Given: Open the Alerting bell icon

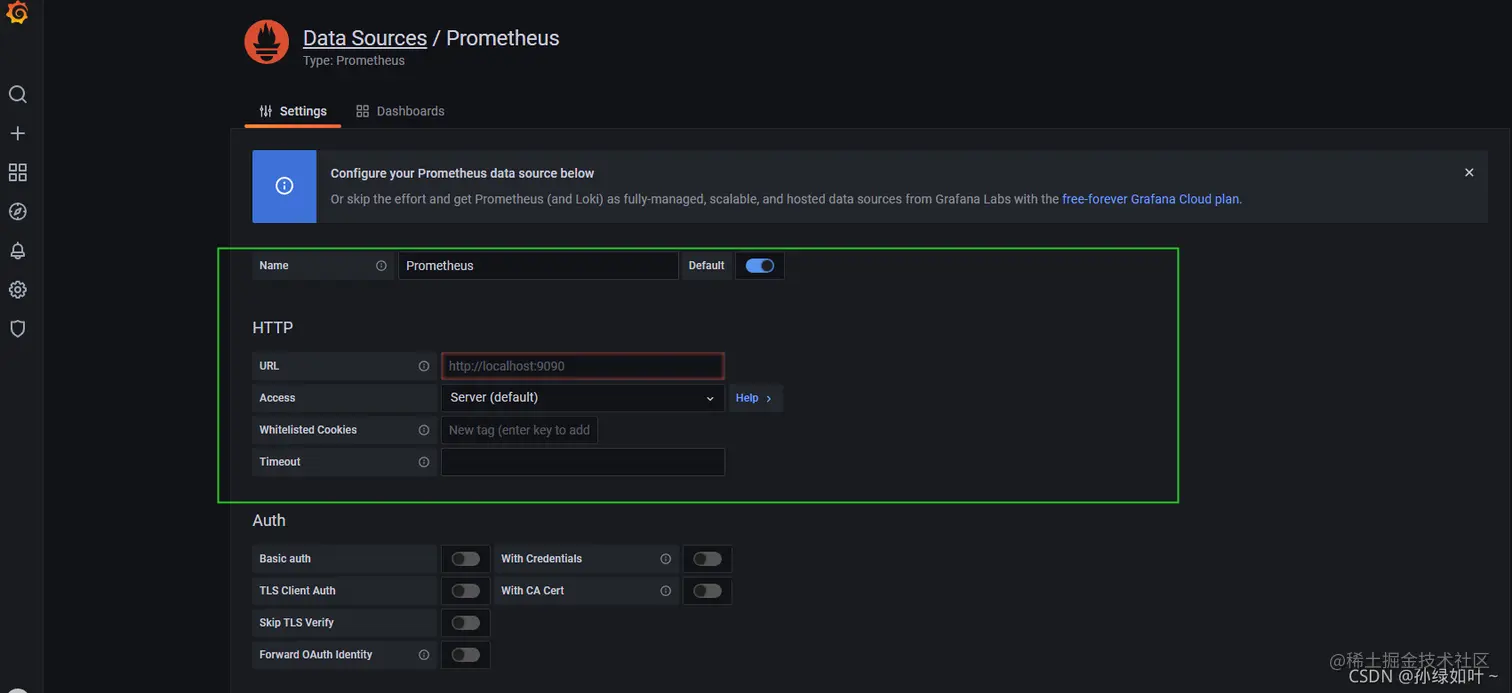Looking at the screenshot, I should (17, 251).
